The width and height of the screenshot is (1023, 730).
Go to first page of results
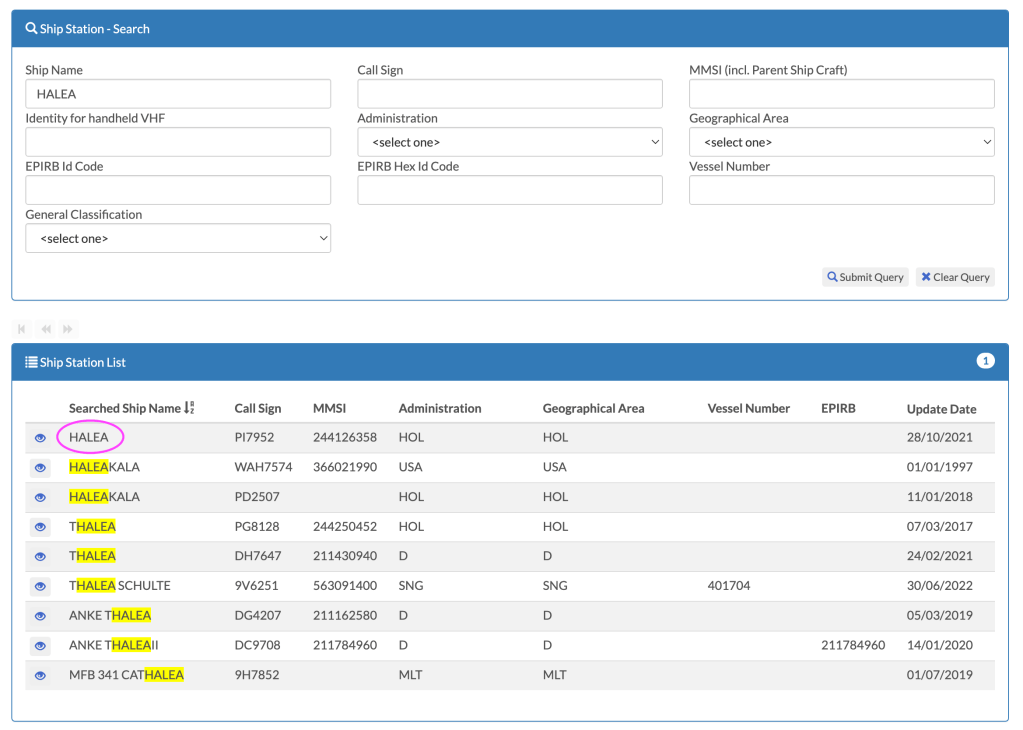pos(23,329)
